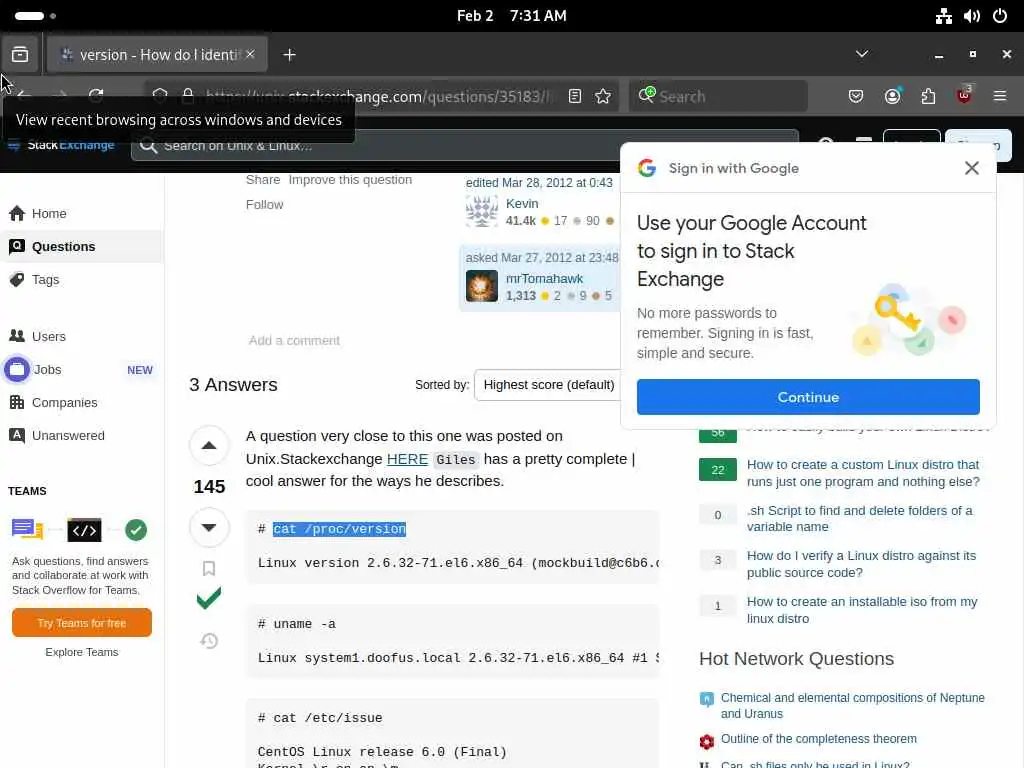This screenshot has height=768, width=1024.
Task: Follow the HERE link in the answer
Action: pyautogui.click(x=408, y=459)
